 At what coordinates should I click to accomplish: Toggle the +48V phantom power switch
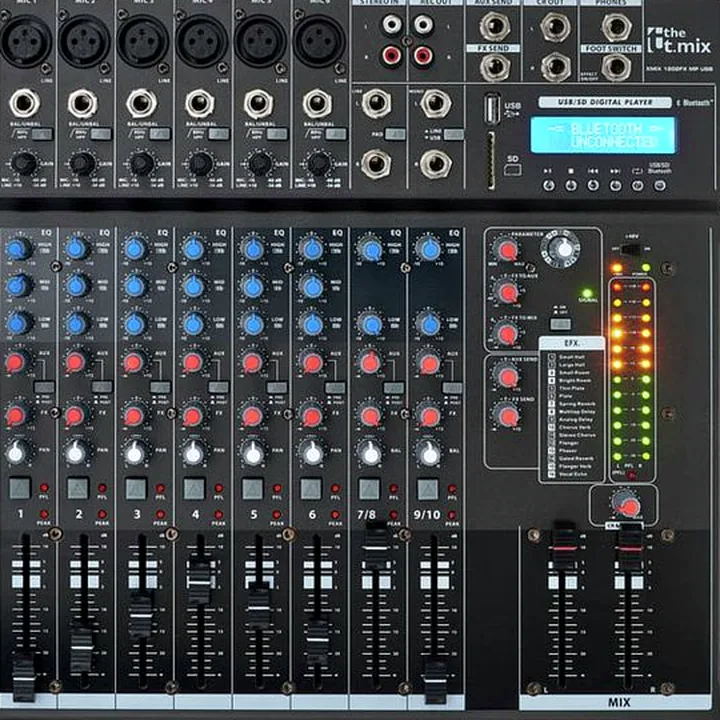click(x=631, y=249)
